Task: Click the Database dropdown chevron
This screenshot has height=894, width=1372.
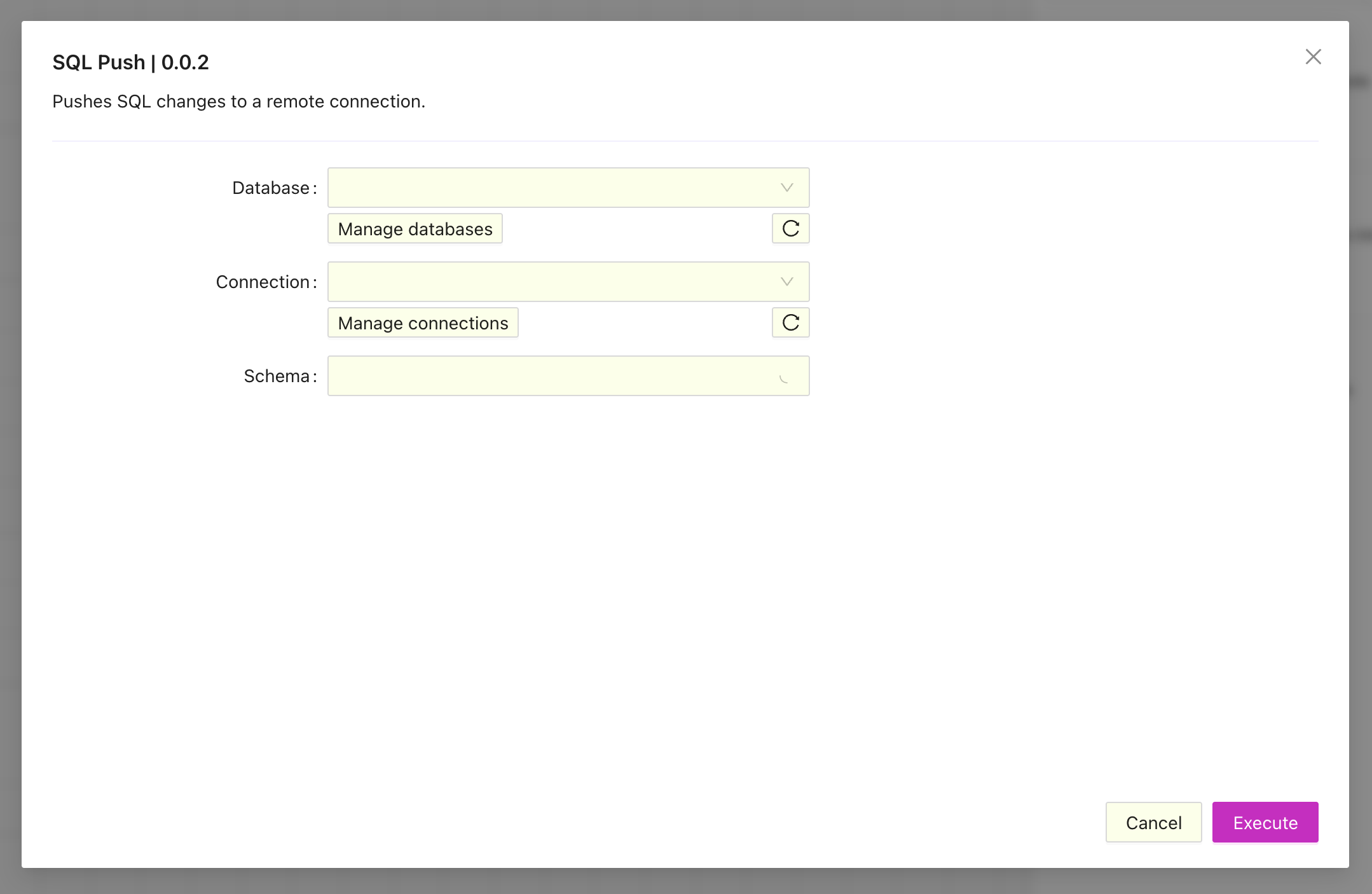Action: [786, 188]
